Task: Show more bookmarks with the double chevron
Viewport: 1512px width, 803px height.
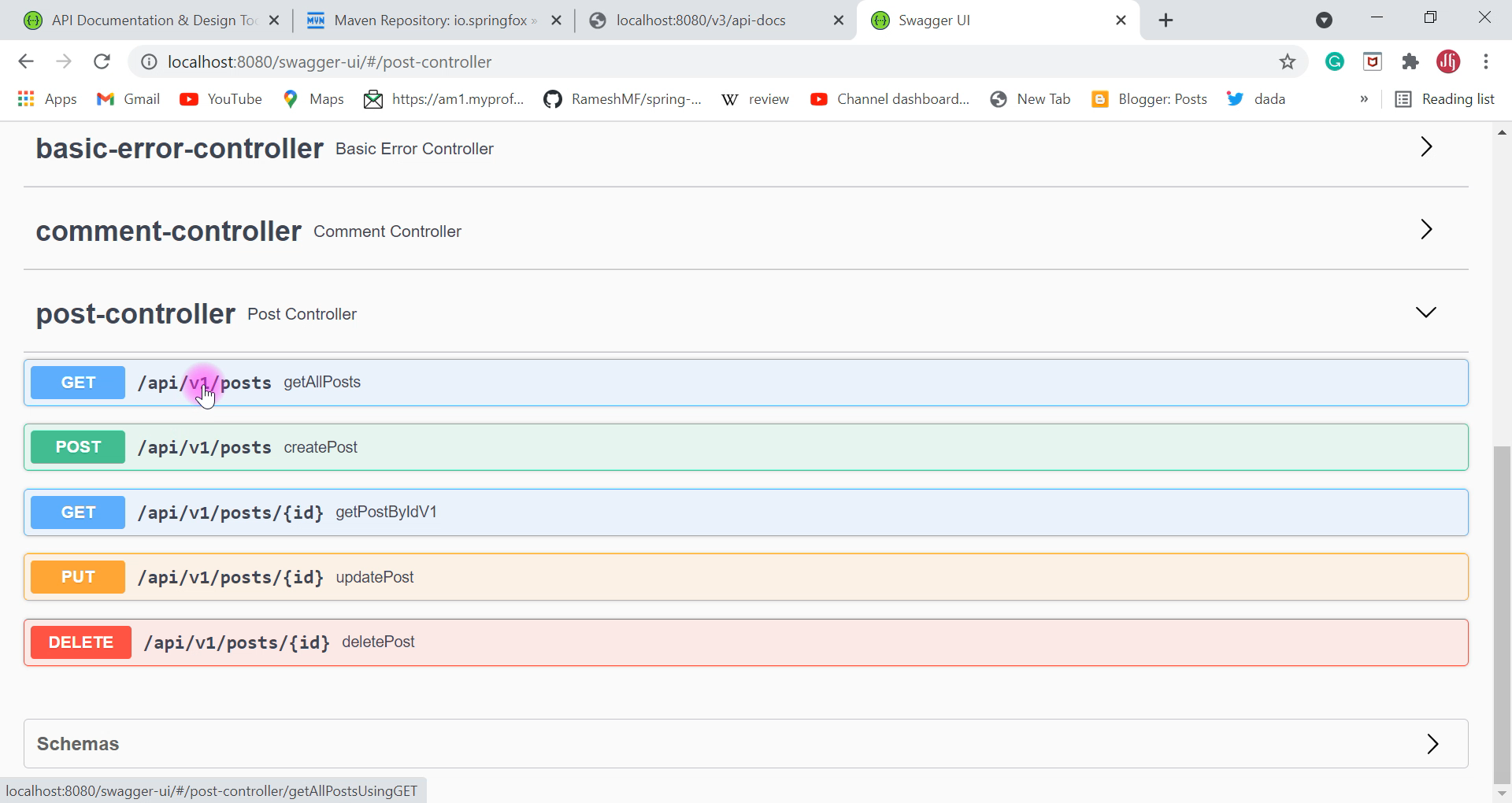Action: coord(1364,99)
